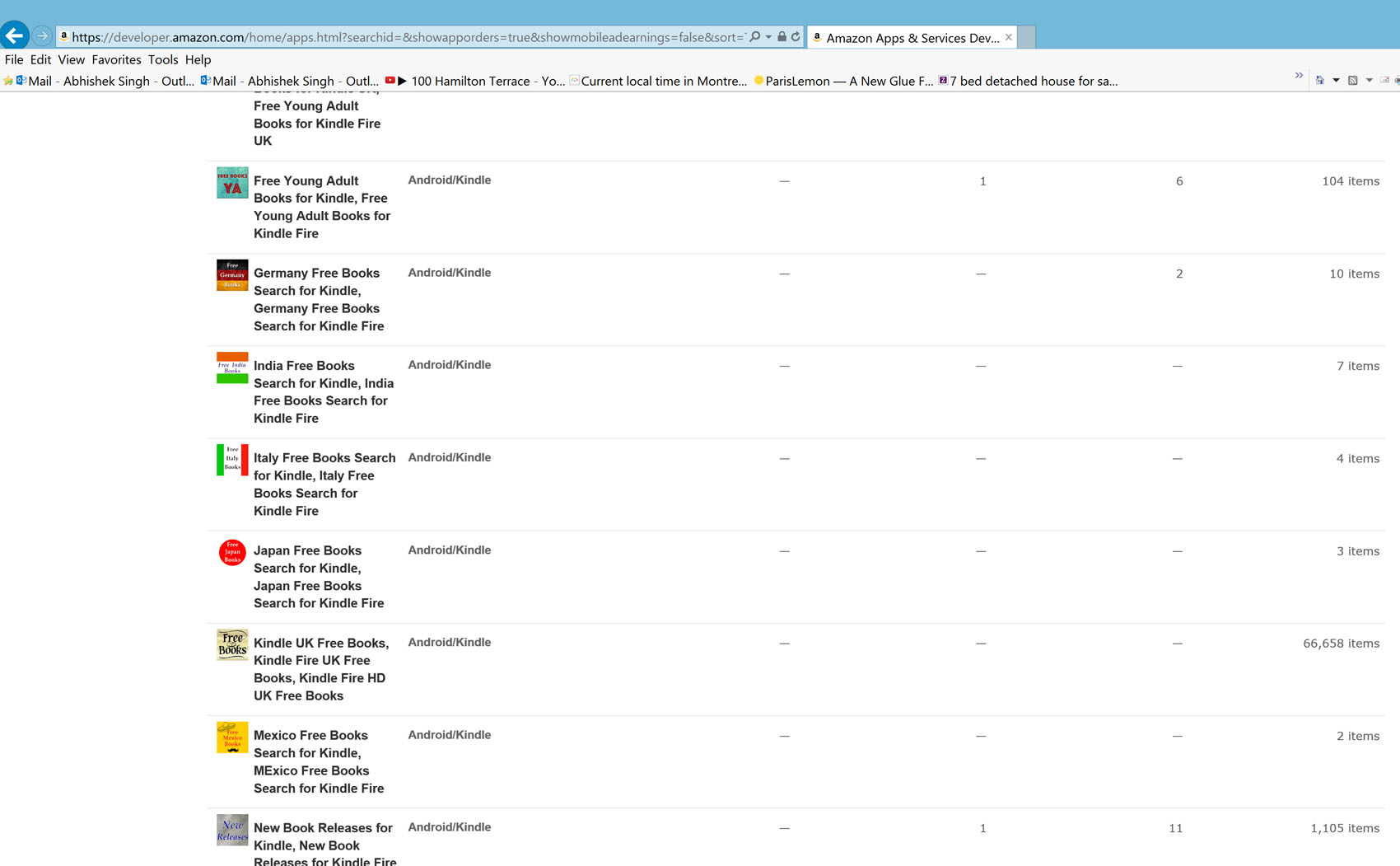Open Kindle UK Free Books app
1400x866 pixels.
coord(321,669)
